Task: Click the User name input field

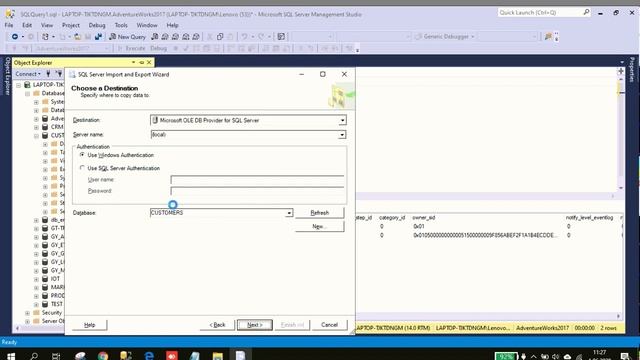Action: click(x=257, y=180)
